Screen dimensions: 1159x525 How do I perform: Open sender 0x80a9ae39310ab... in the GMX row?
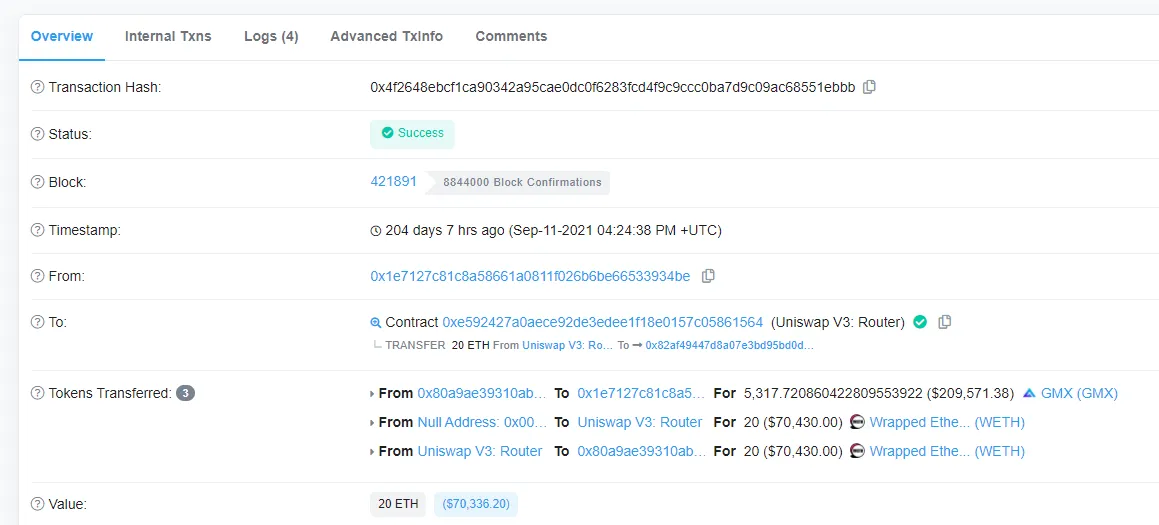pyautogui.click(x=483, y=393)
